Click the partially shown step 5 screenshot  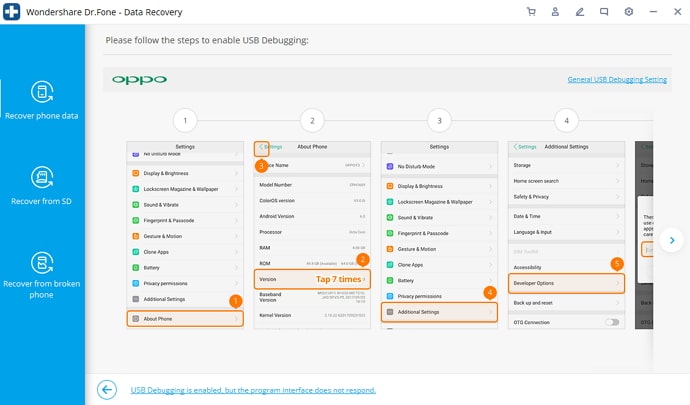tap(644, 235)
